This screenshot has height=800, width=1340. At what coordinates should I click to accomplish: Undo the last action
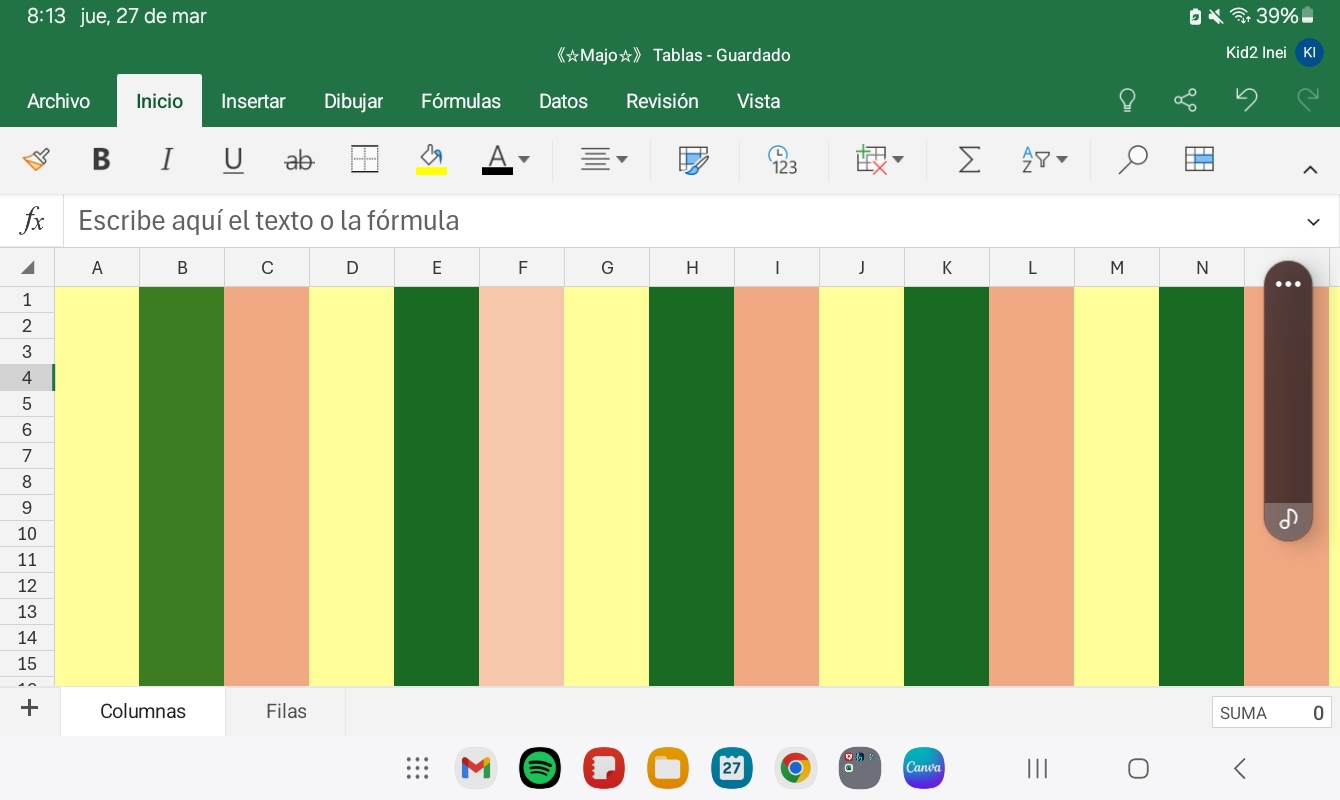[x=1246, y=100]
